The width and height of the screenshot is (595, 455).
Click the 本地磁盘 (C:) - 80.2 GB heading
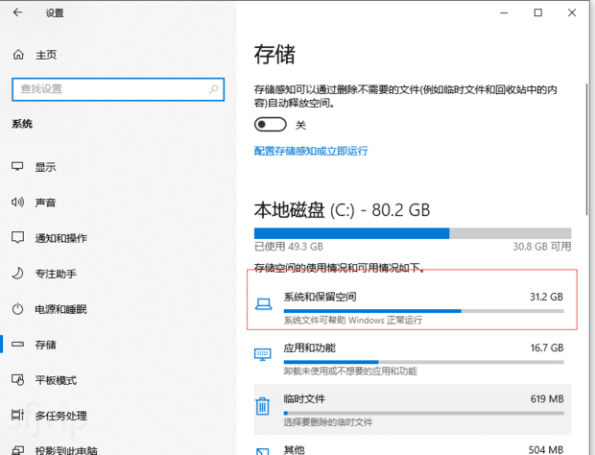coord(342,210)
